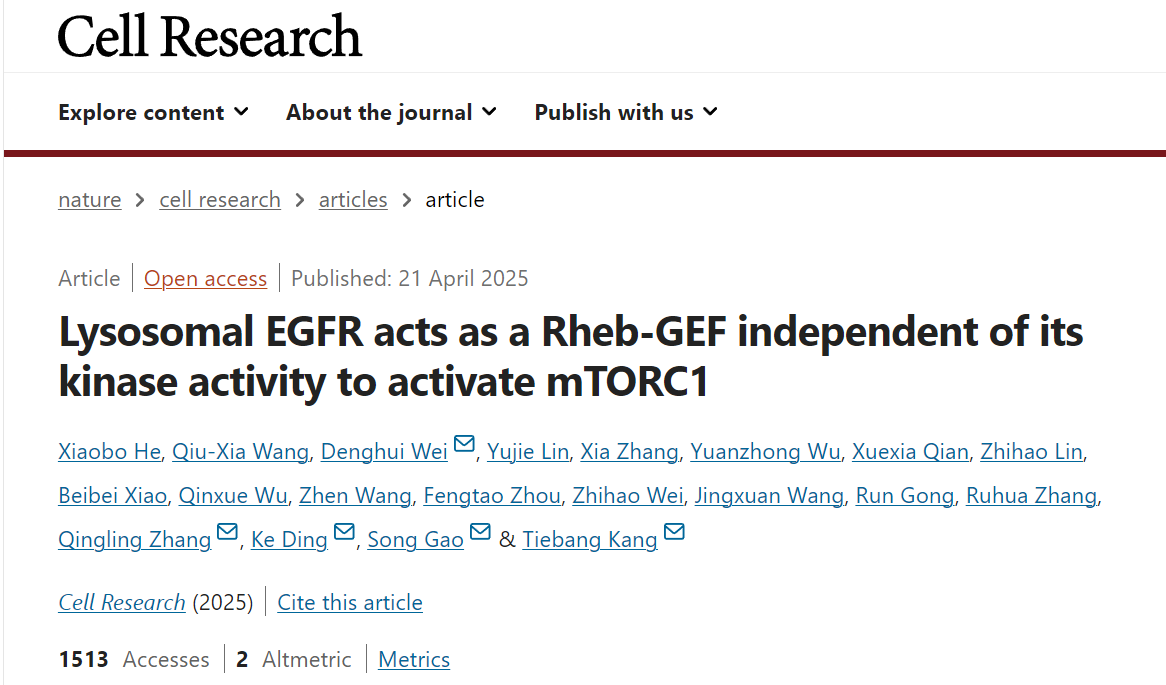
Task: Open author Xiaobo He's profile
Action: tap(109, 452)
